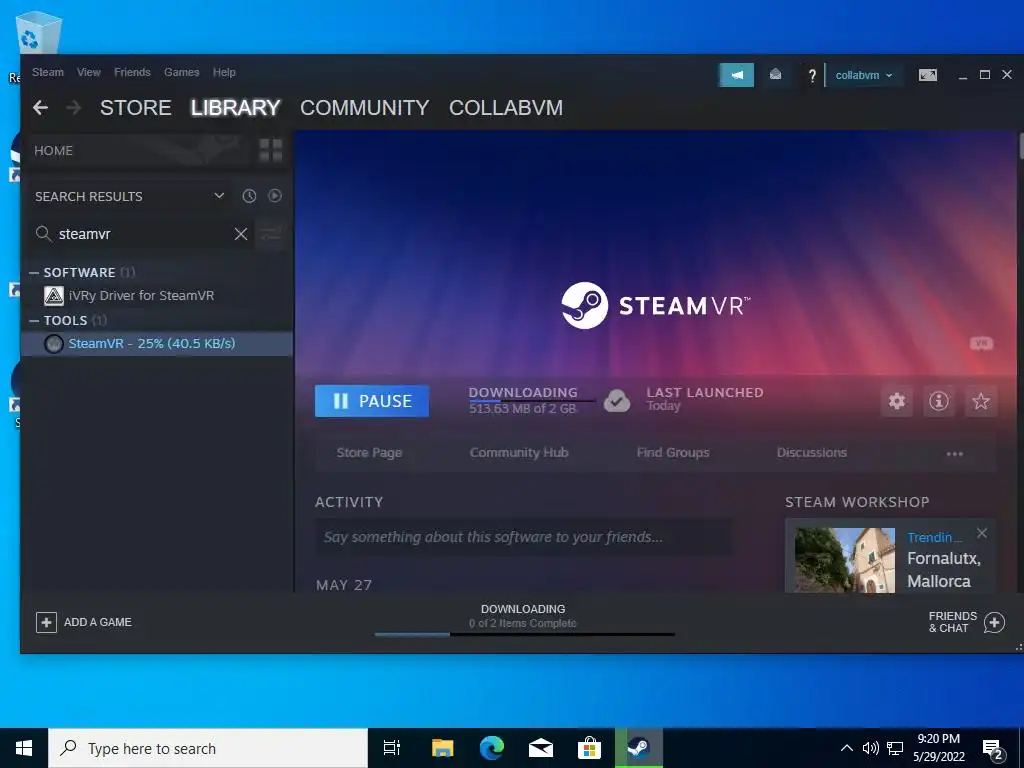Open Friends & Chat plus icon
Image resolution: width=1024 pixels, height=768 pixels.
tap(995, 622)
